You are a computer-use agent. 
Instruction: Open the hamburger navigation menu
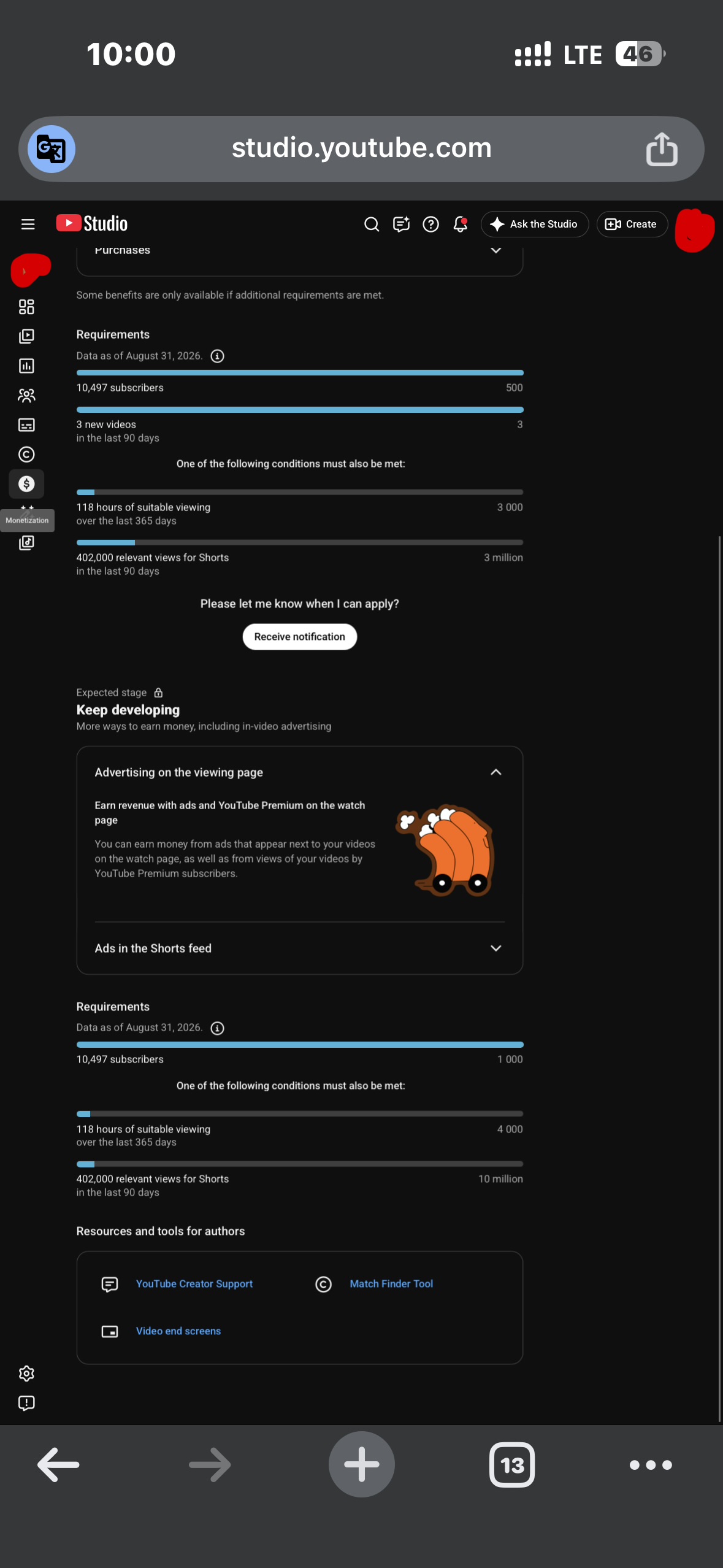pyautogui.click(x=28, y=224)
